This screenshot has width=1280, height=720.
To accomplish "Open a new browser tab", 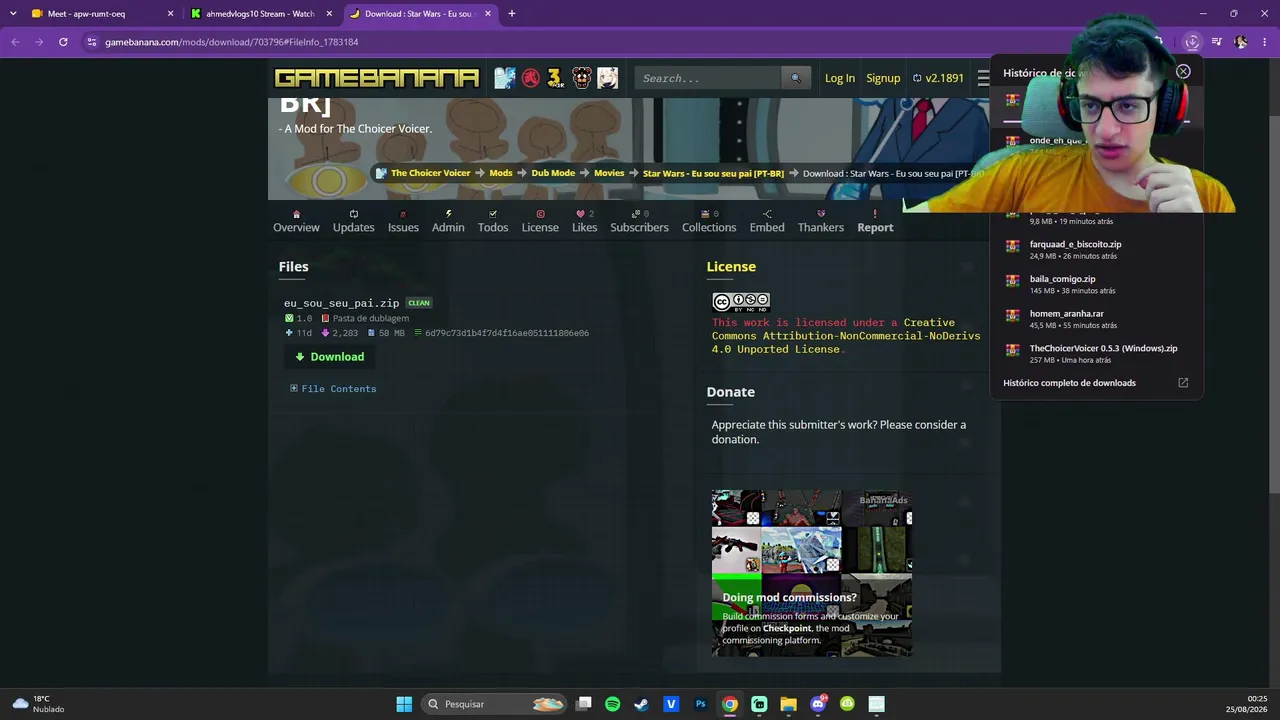I will pos(511,14).
